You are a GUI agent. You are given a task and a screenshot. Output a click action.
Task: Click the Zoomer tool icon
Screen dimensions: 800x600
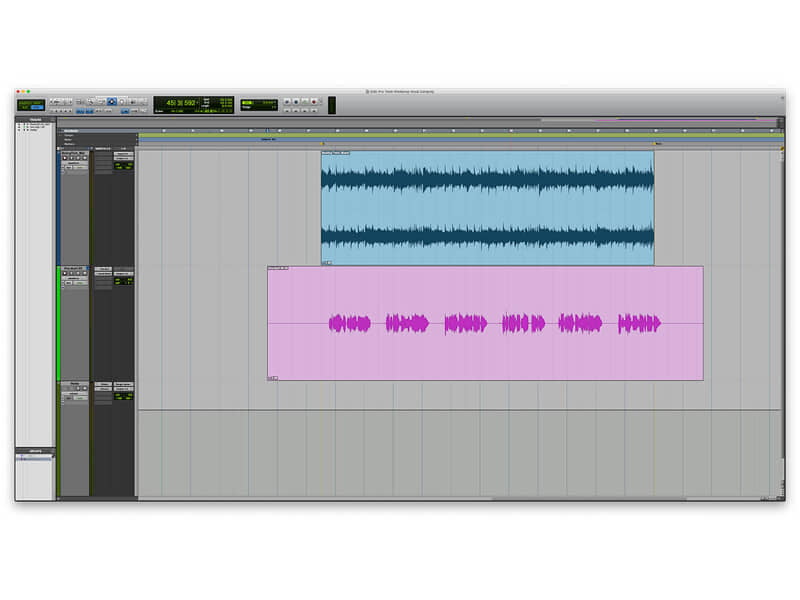90,102
